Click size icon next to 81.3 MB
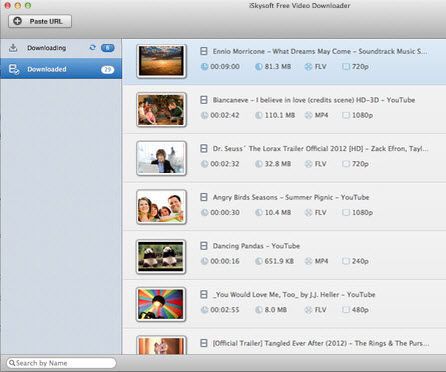Image resolution: width=446 pixels, height=372 pixels. (x=259, y=67)
